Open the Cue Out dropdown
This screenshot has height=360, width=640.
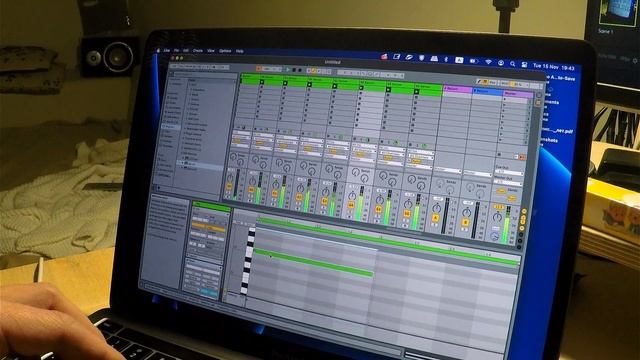point(509,173)
